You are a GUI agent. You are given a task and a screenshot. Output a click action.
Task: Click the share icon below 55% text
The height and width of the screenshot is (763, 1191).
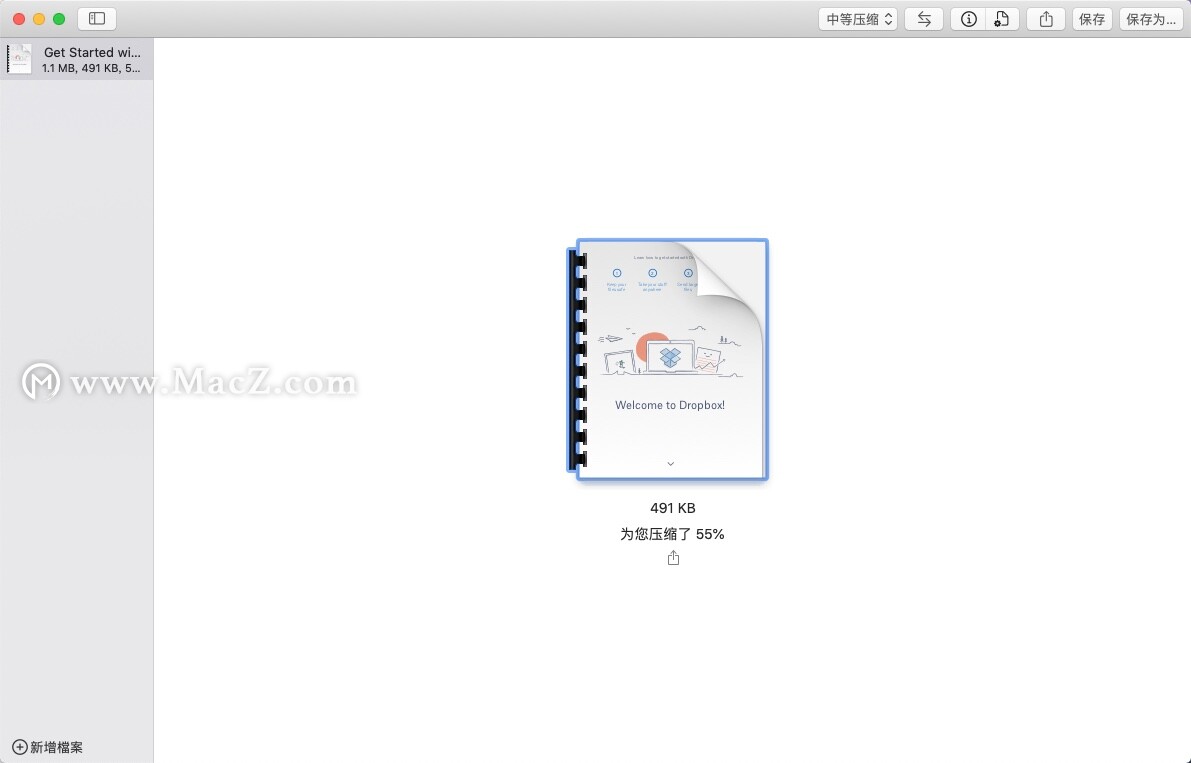click(673, 558)
